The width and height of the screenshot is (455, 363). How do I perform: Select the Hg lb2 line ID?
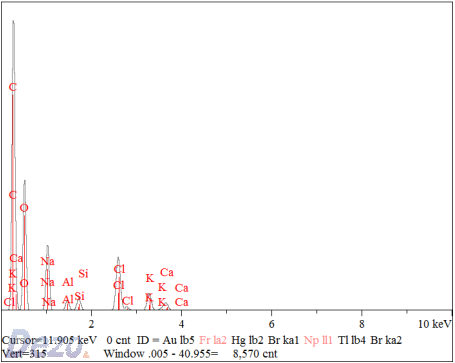tap(247, 340)
